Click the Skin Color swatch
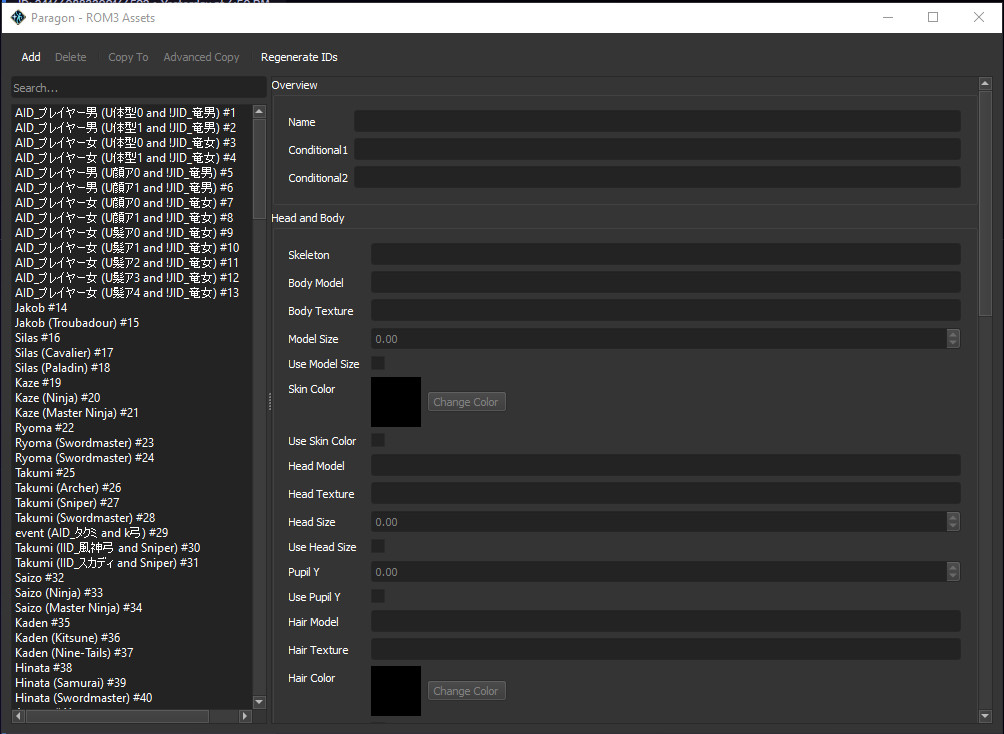 (x=396, y=402)
